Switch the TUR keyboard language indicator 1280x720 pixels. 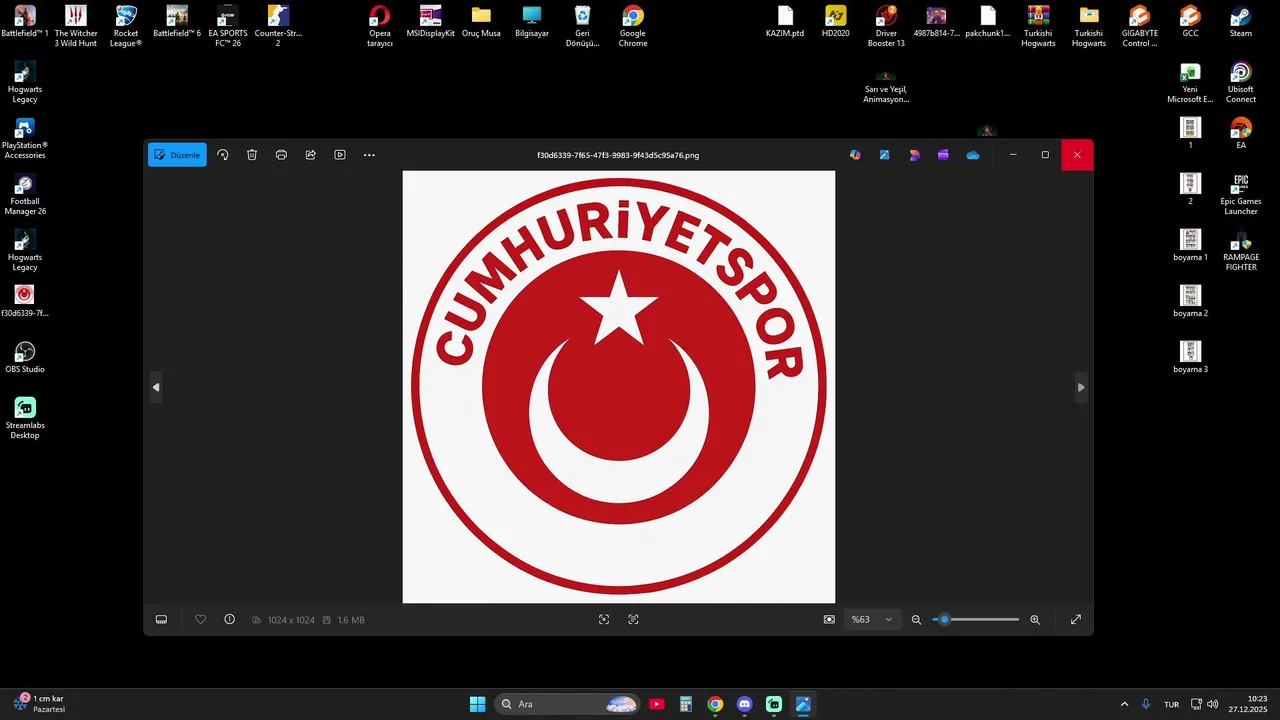(x=1171, y=704)
